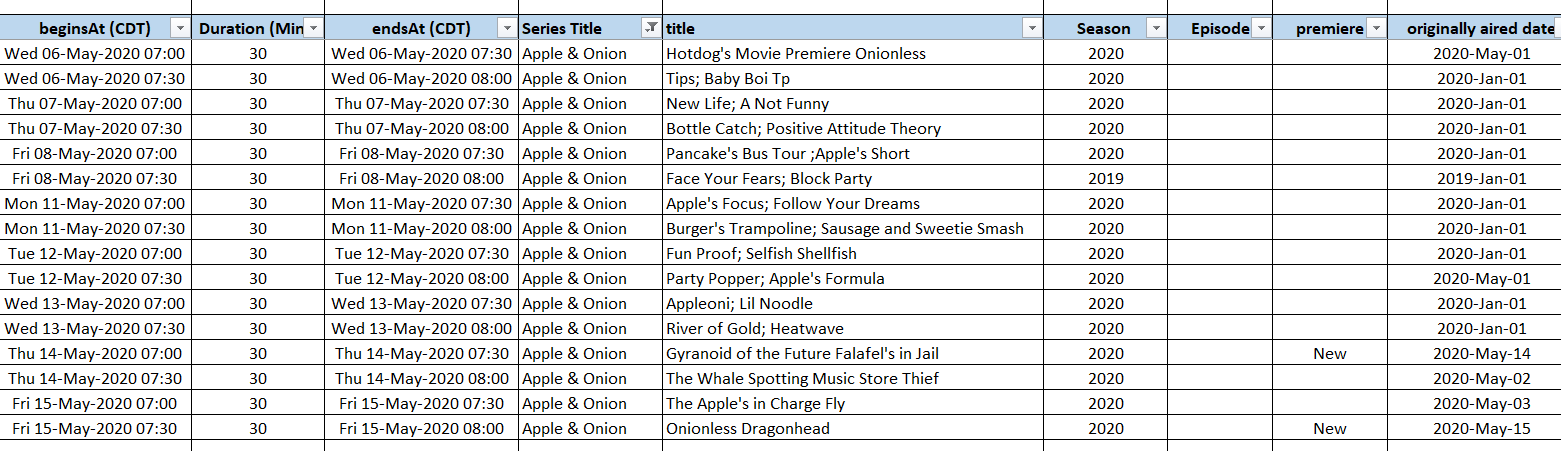Select the cell 'Fri 15-May-2020 08:00' in endsAt
The height and width of the screenshot is (451, 1561).
(422, 429)
